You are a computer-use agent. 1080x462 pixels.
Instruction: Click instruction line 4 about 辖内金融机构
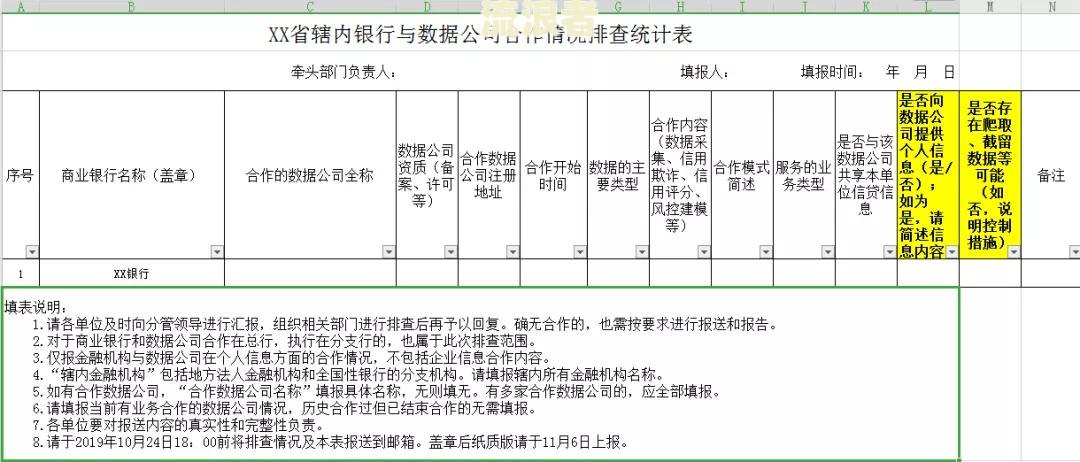pos(348,375)
